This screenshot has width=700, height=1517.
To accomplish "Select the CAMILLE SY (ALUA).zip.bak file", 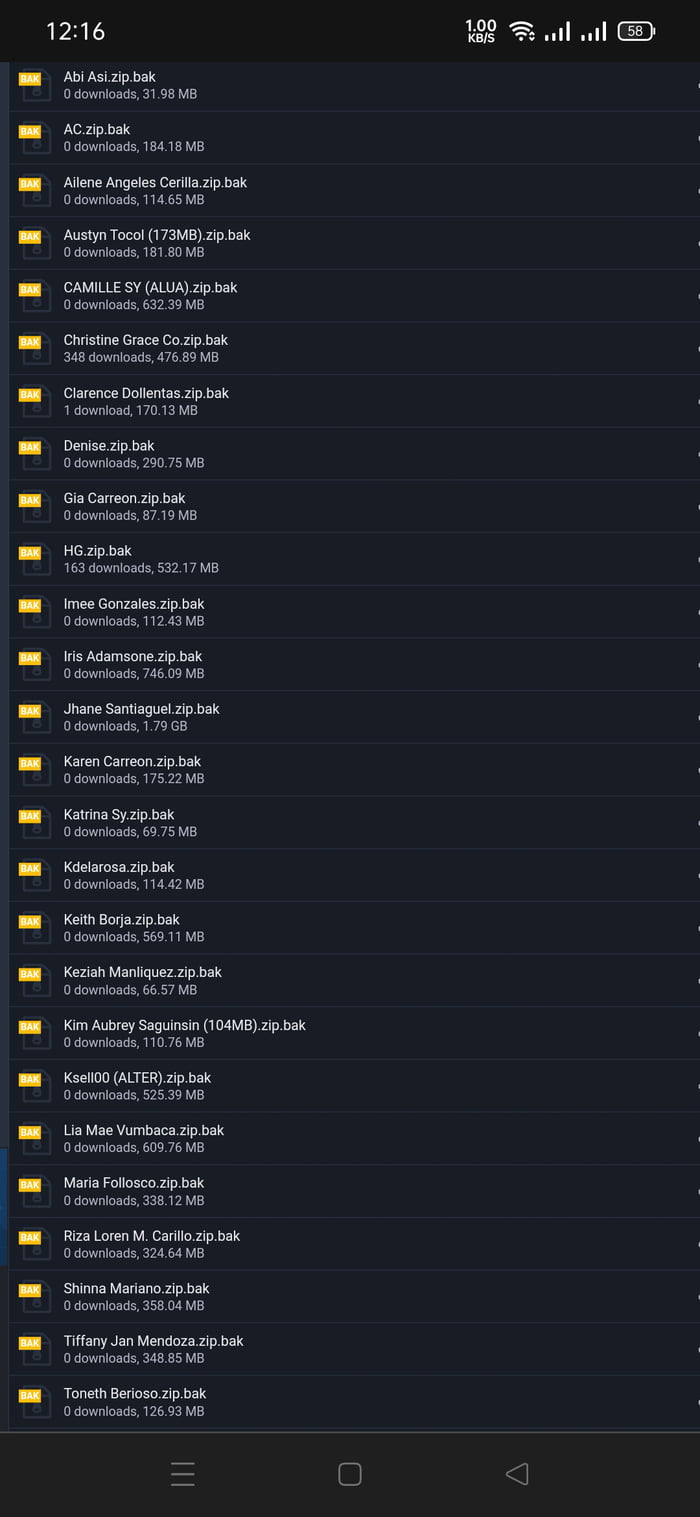I will 150,288.
